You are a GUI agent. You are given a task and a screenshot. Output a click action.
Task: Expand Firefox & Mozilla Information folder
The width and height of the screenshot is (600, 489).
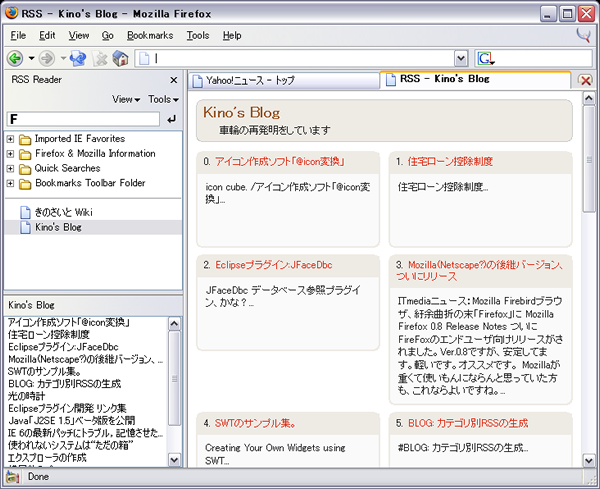10,154
